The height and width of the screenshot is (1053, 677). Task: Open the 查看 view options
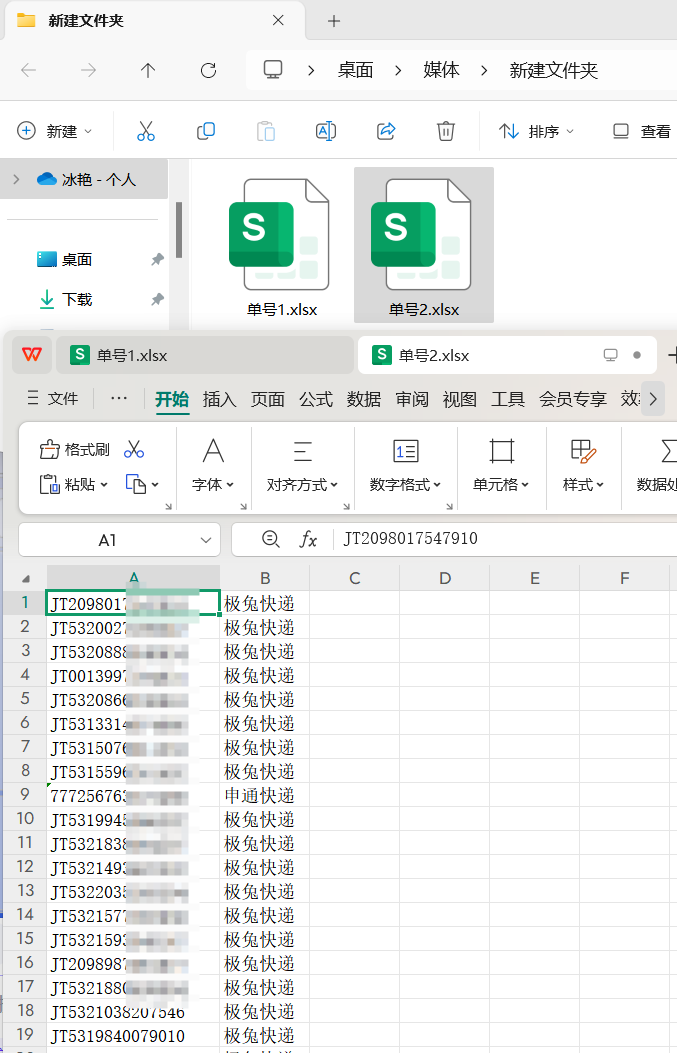pyautogui.click(x=642, y=131)
